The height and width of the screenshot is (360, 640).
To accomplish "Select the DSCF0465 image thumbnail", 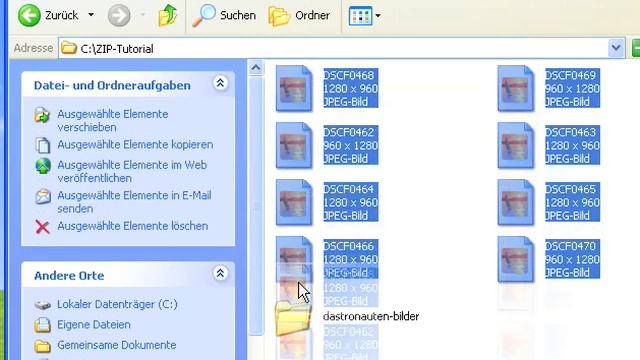I will [x=516, y=203].
